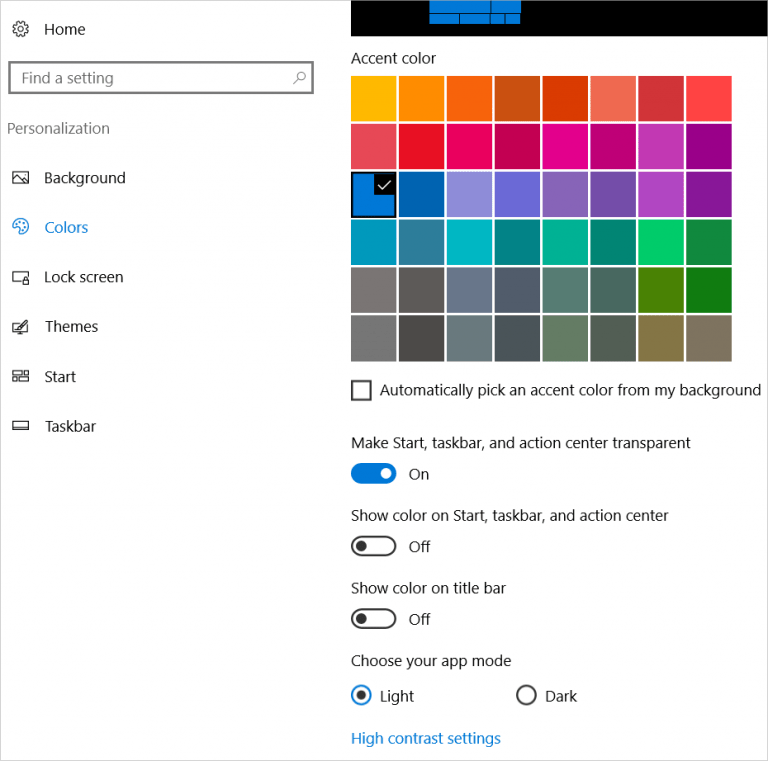
Task: Click the Start tiles icon
Action: point(20,376)
